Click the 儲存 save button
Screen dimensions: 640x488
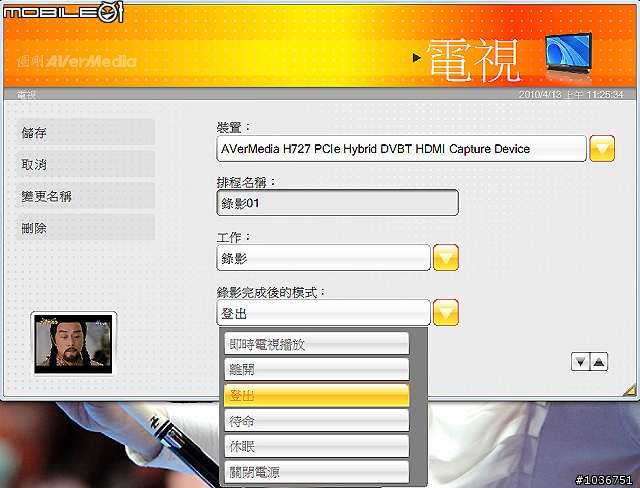click(85, 132)
